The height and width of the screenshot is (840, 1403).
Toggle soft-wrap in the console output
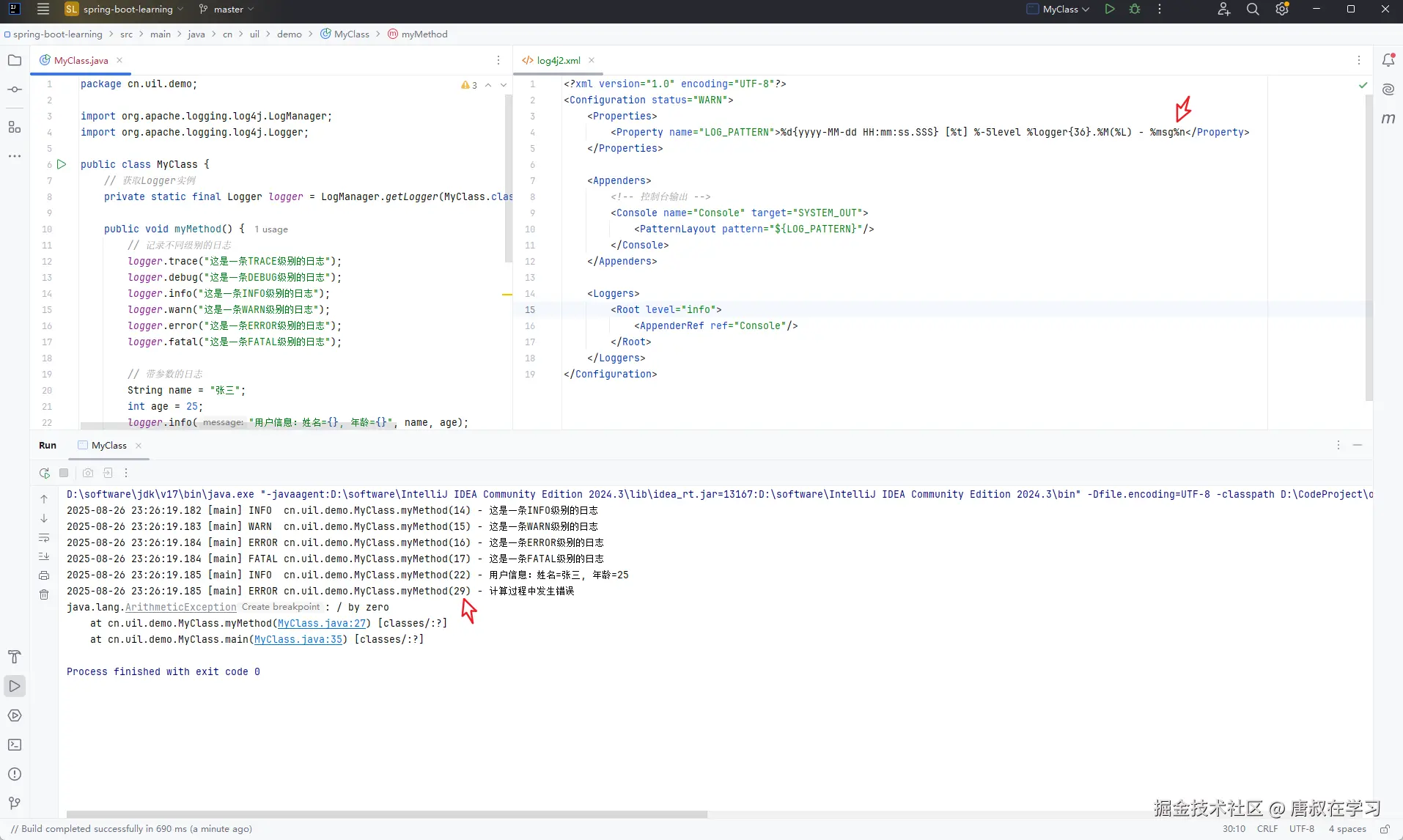pyautogui.click(x=44, y=538)
